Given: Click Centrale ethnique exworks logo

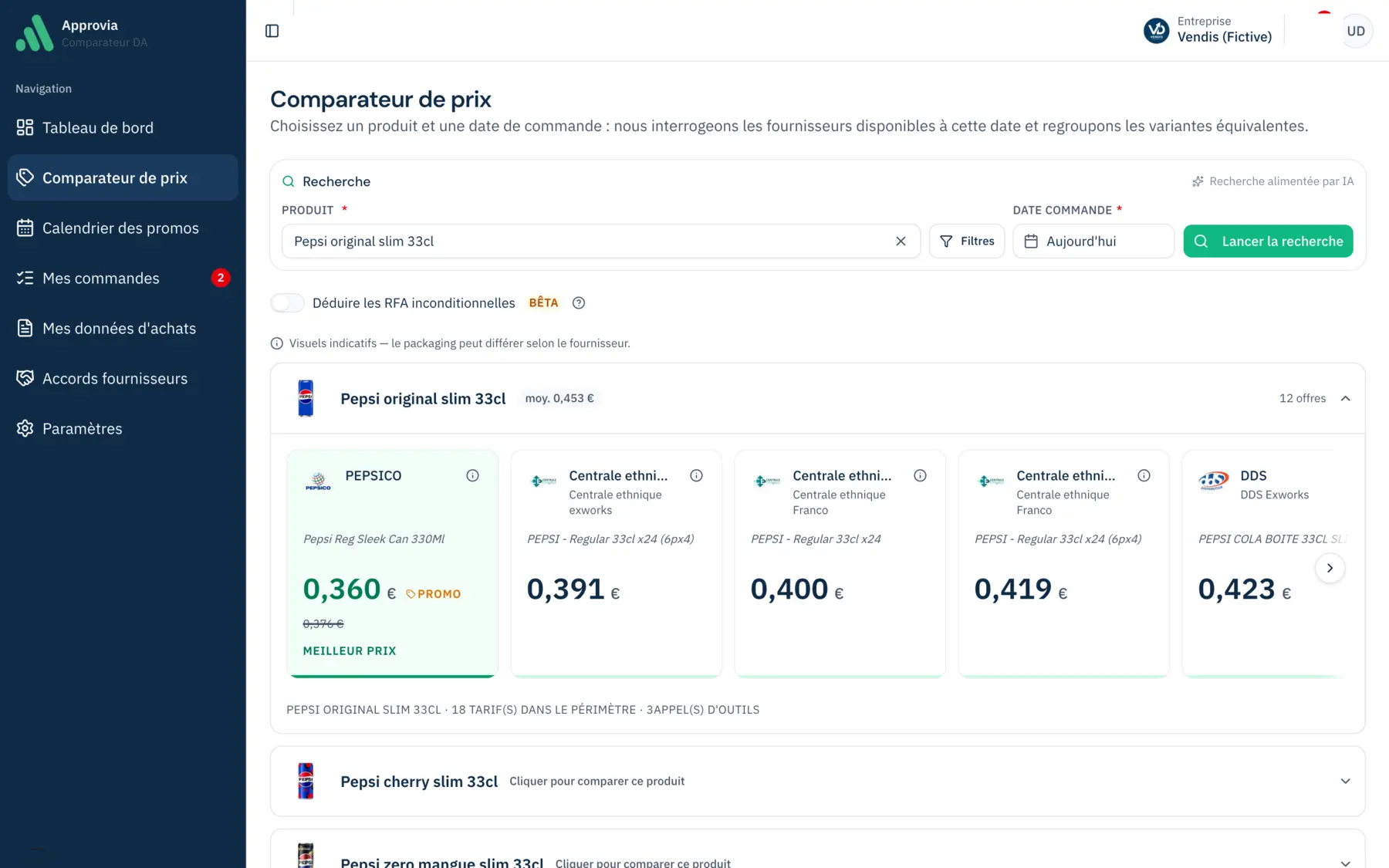Looking at the screenshot, I should 543,481.
